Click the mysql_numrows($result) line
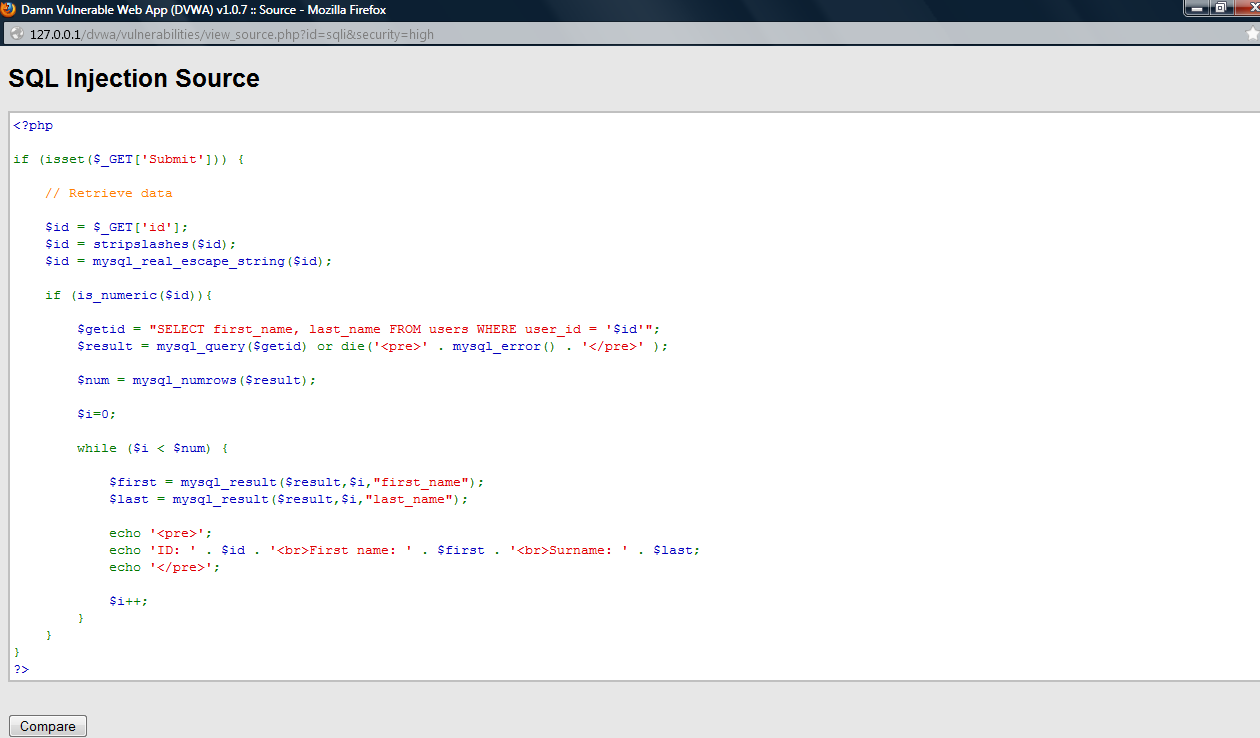 coord(197,380)
